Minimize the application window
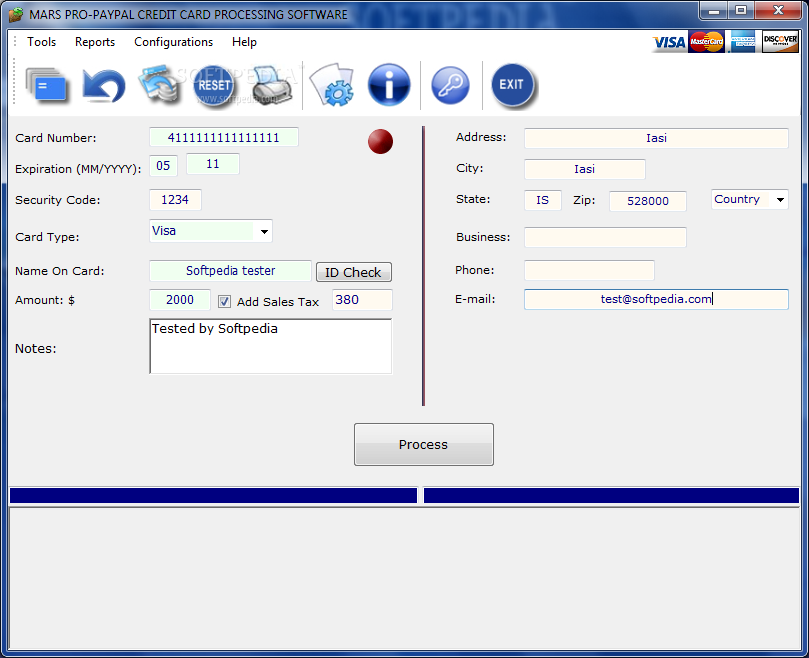The height and width of the screenshot is (658, 809). (714, 10)
